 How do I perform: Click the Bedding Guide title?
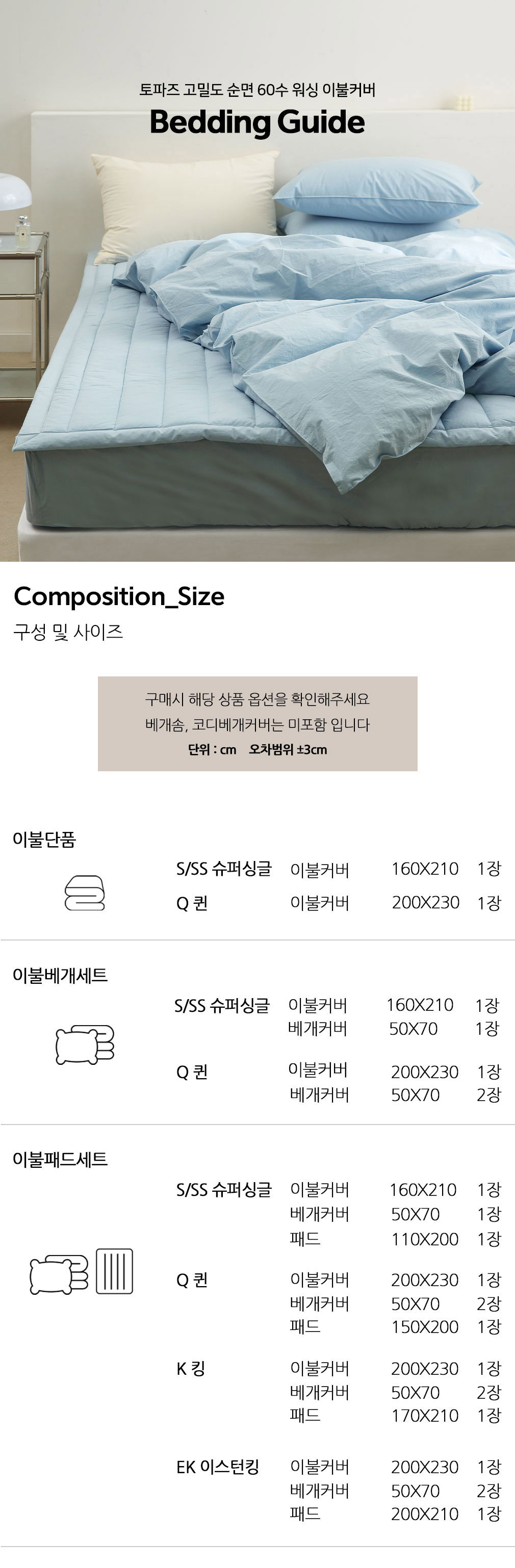tap(257, 122)
